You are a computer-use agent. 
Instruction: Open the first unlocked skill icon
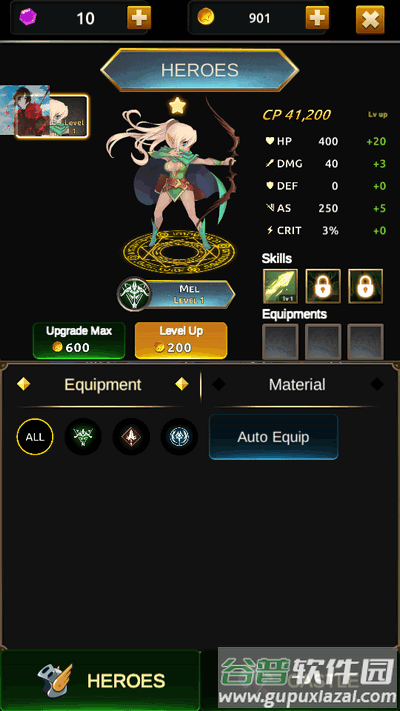coord(280,286)
